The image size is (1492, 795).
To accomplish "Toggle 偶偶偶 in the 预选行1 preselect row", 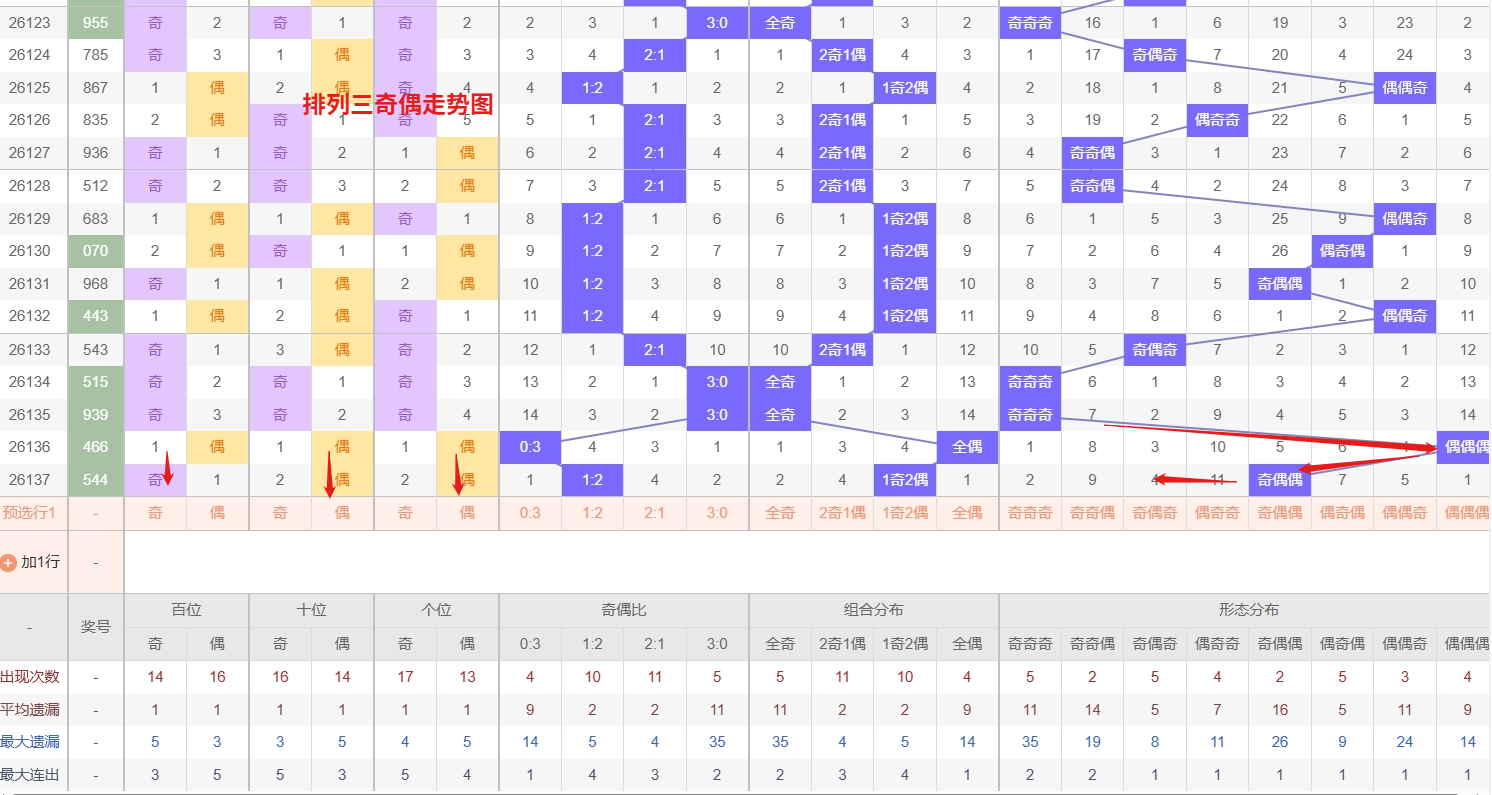I will (1466, 513).
